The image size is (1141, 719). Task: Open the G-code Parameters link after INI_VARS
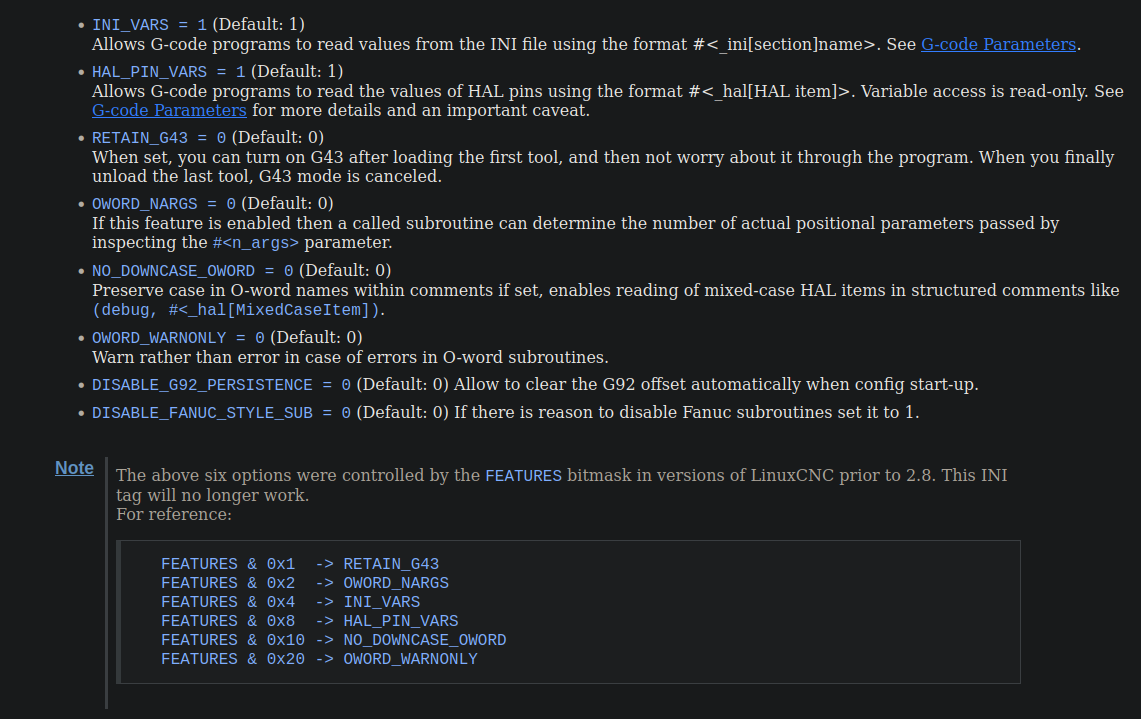point(998,44)
